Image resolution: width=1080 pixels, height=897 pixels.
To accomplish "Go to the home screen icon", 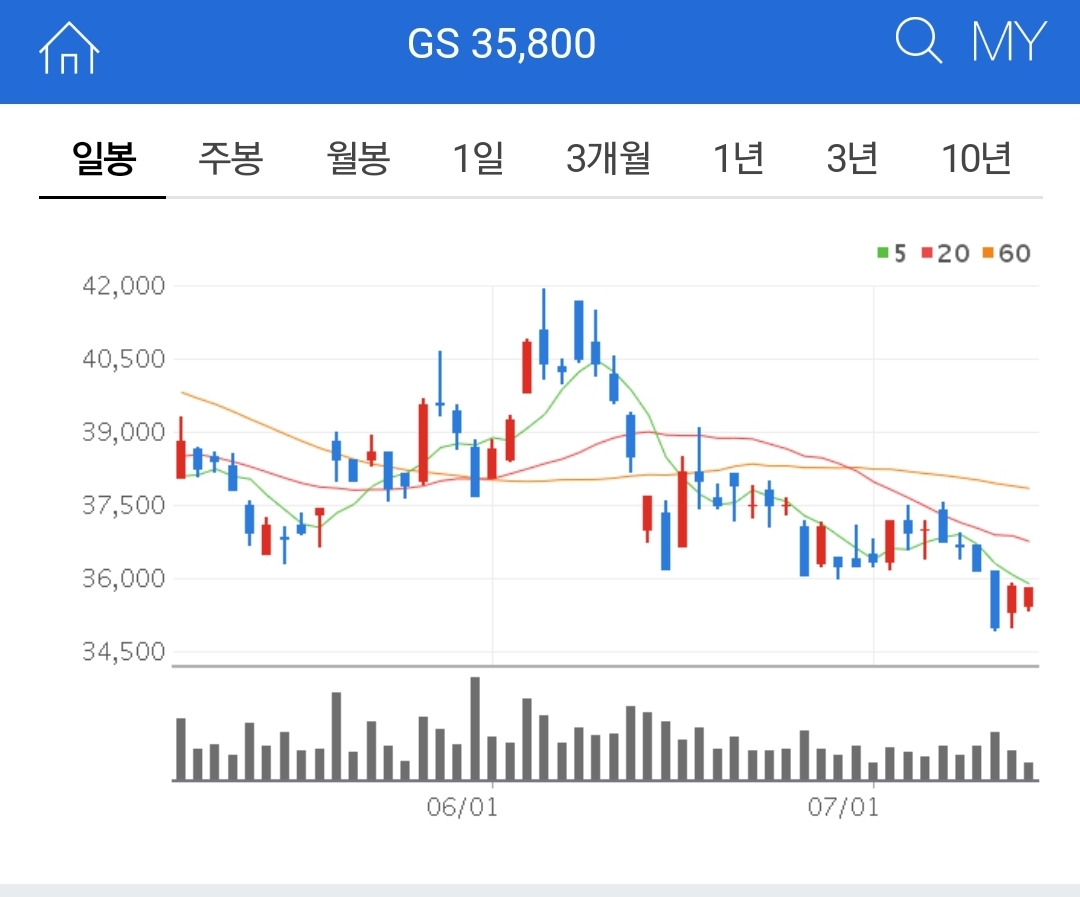I will [x=69, y=48].
